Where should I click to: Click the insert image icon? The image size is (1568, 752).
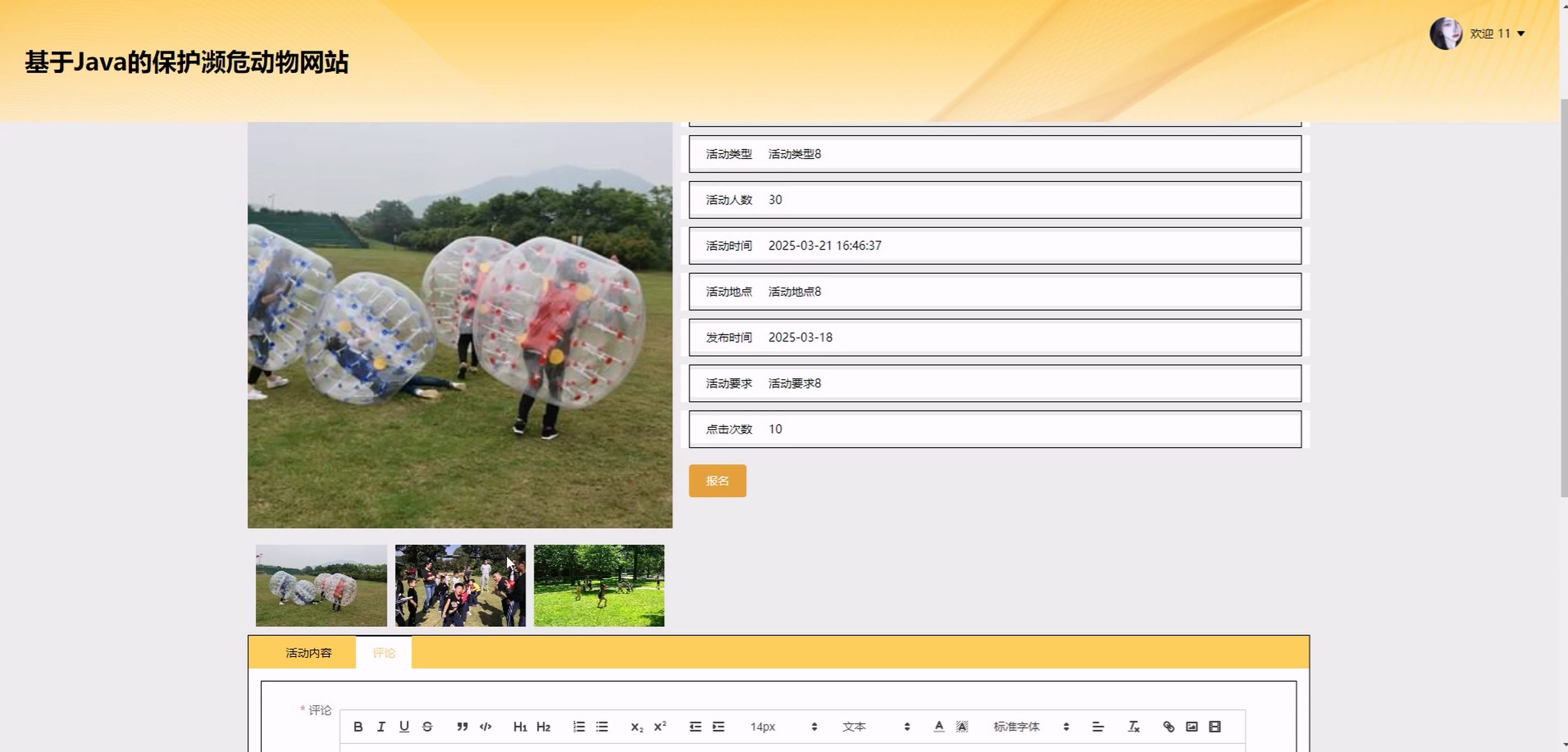[x=1192, y=726]
